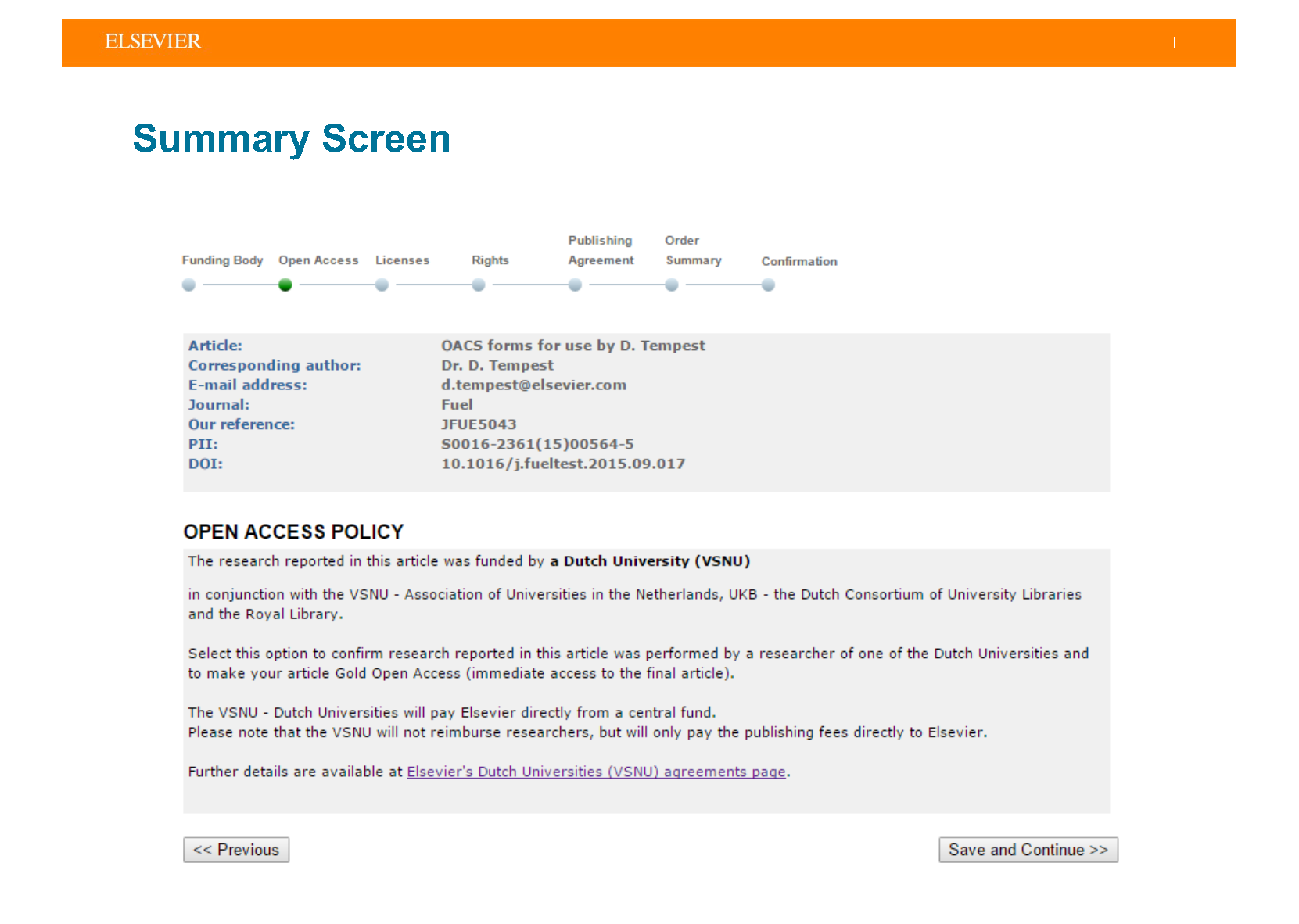Open the Licenses step label
The height and width of the screenshot is (924, 1299).
click(x=402, y=260)
